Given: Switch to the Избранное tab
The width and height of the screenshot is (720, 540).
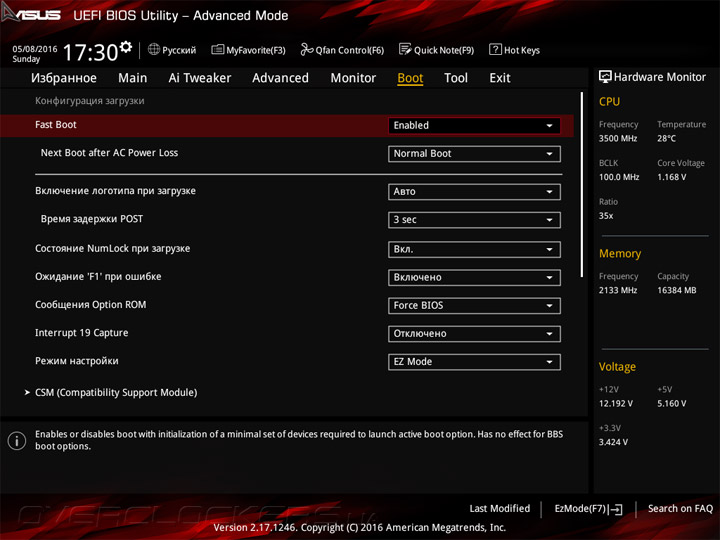Looking at the screenshot, I should point(64,78).
